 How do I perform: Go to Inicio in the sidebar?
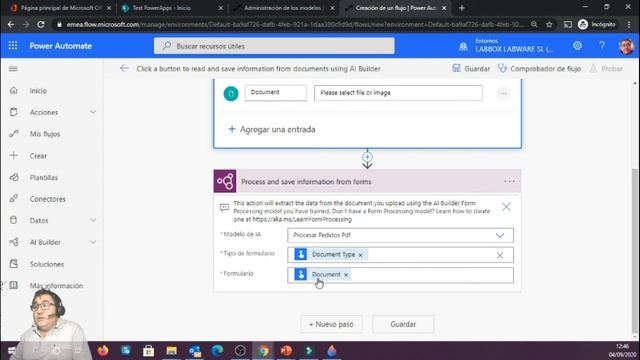38,91
